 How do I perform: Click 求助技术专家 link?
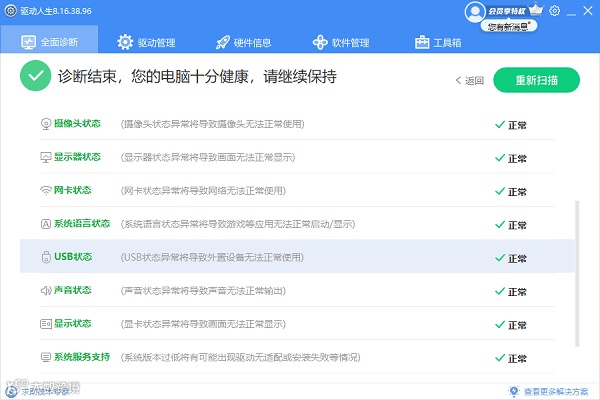[x=45, y=392]
